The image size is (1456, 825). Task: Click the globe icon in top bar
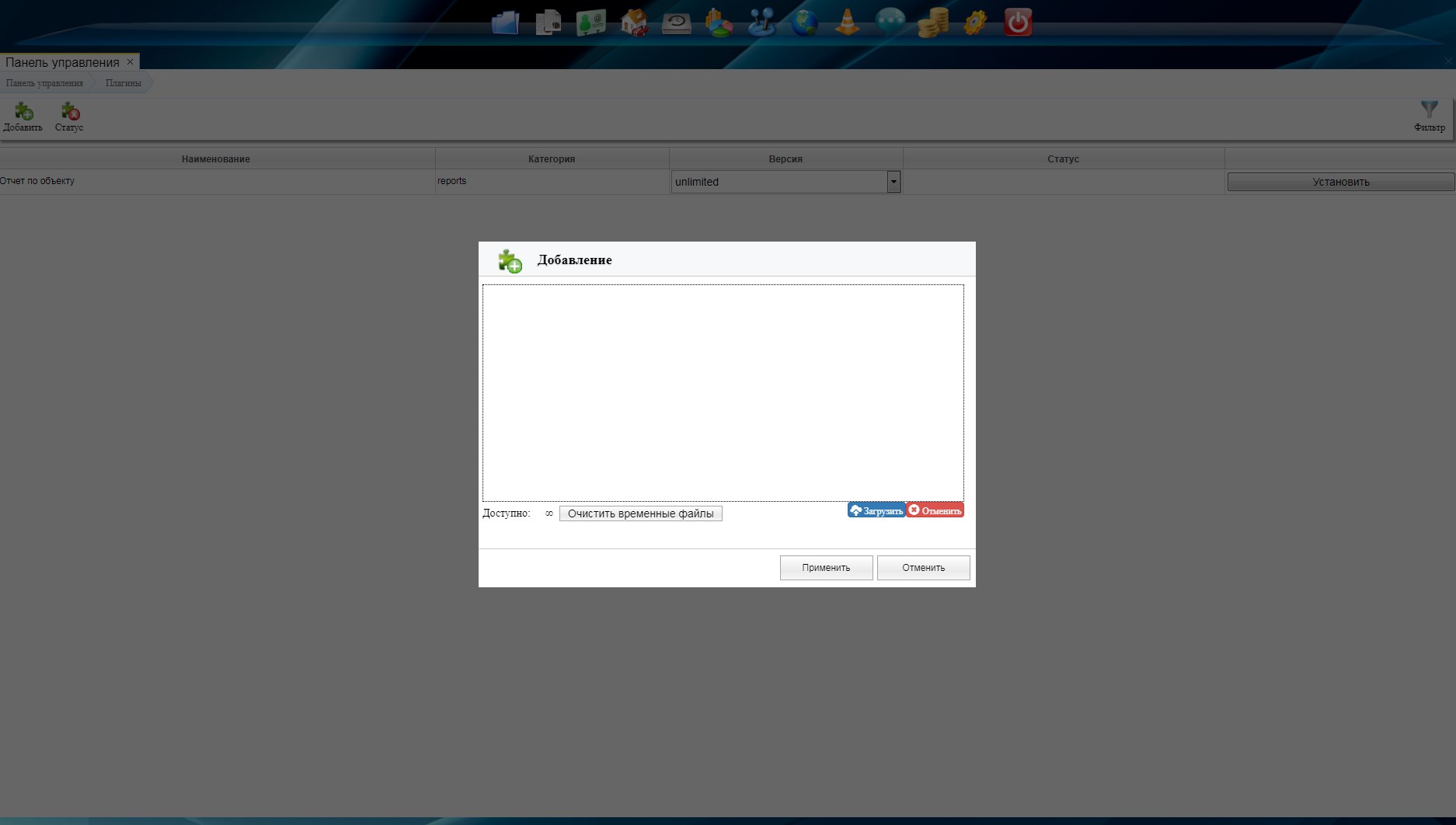804,23
